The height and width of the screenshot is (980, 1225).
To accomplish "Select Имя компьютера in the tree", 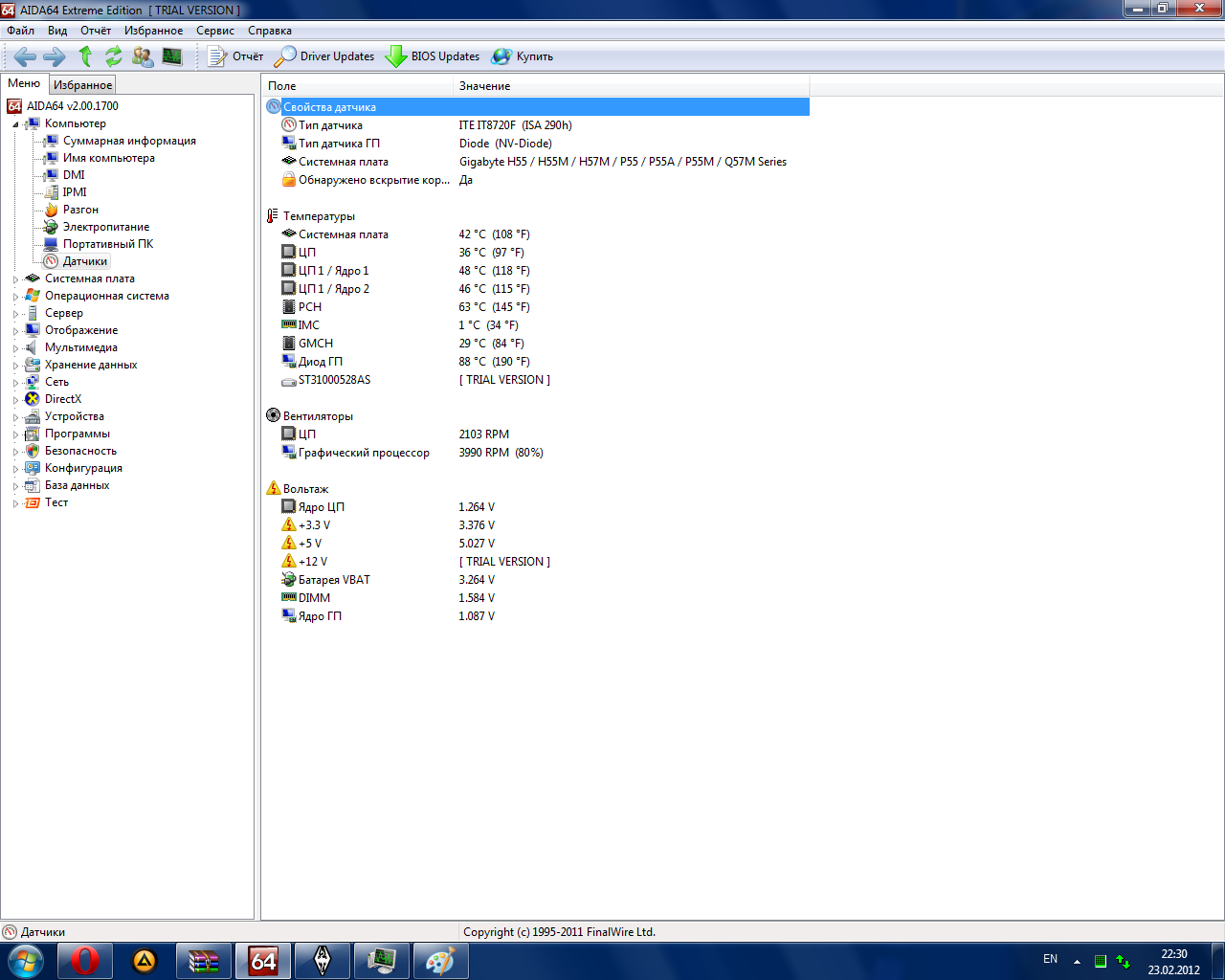I will click(x=99, y=158).
